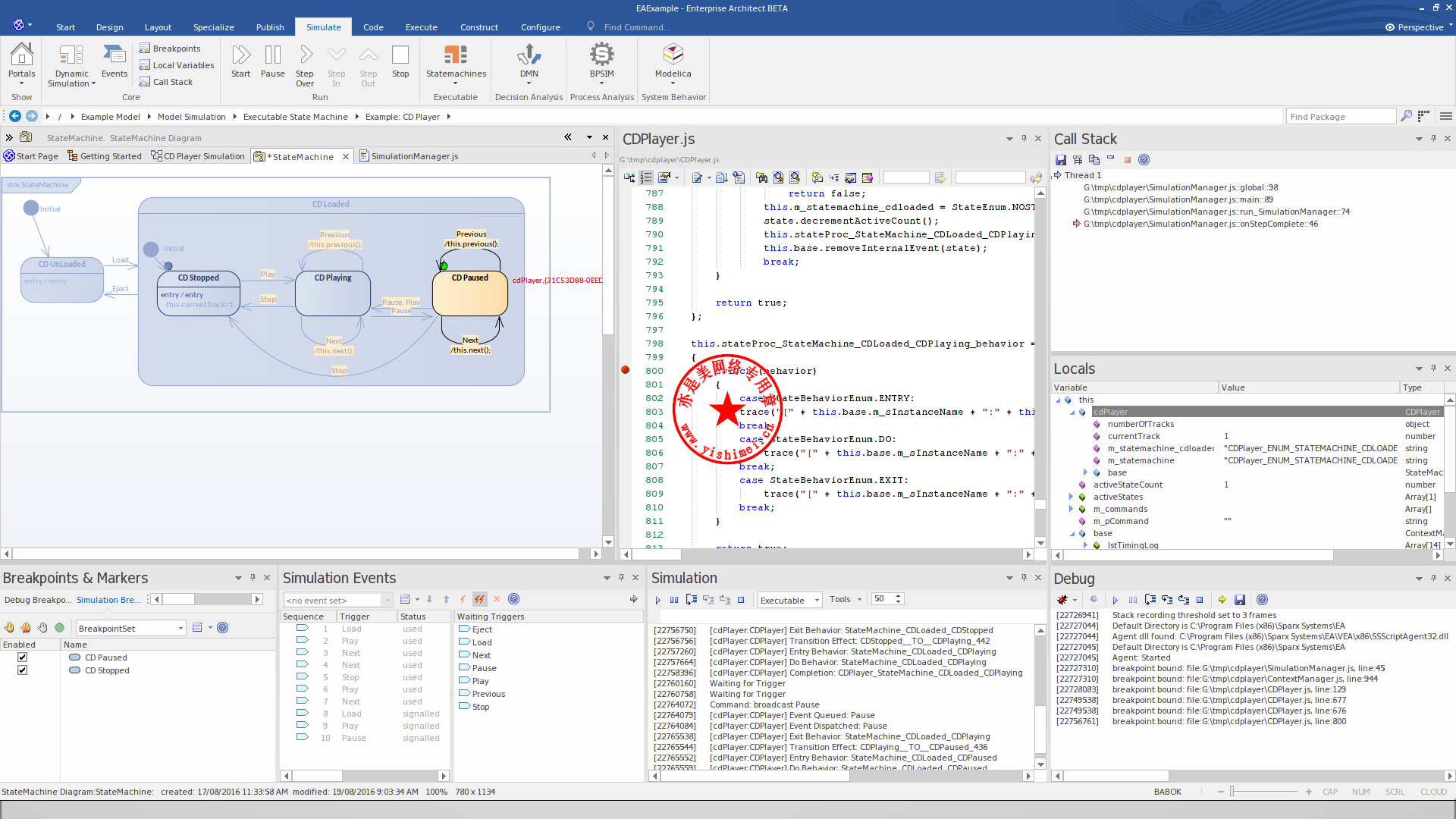Click the stop recording icon in Call Stack
The image size is (1456, 819).
1128,159
